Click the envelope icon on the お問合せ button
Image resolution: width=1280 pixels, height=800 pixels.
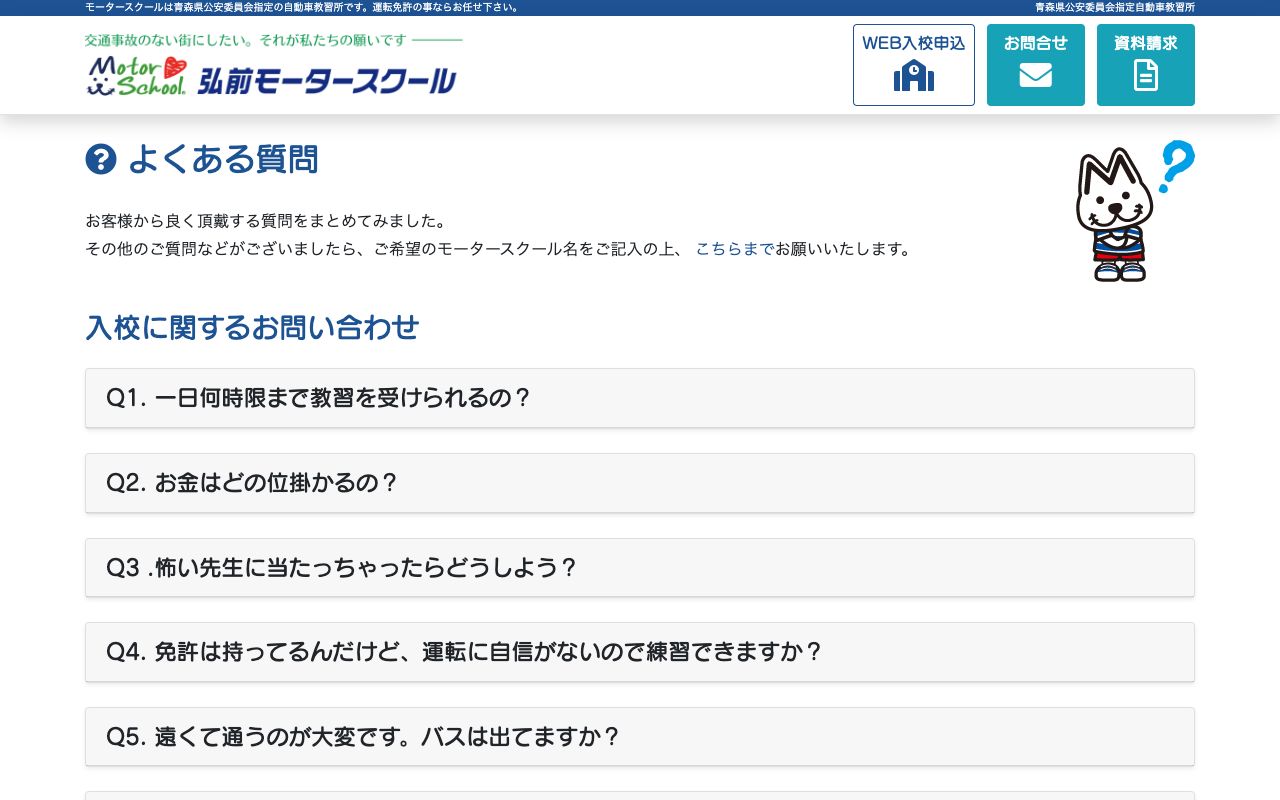click(1035, 75)
